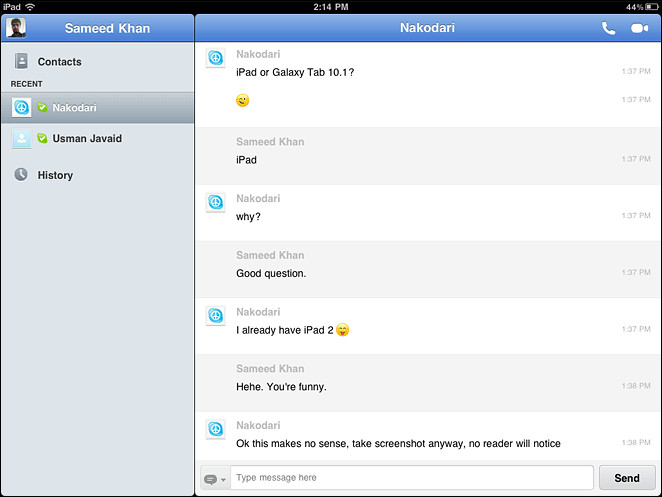Start a video call with Nakodari
The height and width of the screenshot is (497, 662).
[x=639, y=28]
